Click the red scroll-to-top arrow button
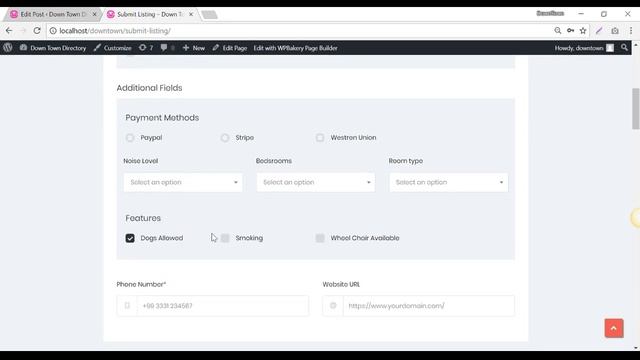Viewport: 640px width, 360px height. pos(614,328)
